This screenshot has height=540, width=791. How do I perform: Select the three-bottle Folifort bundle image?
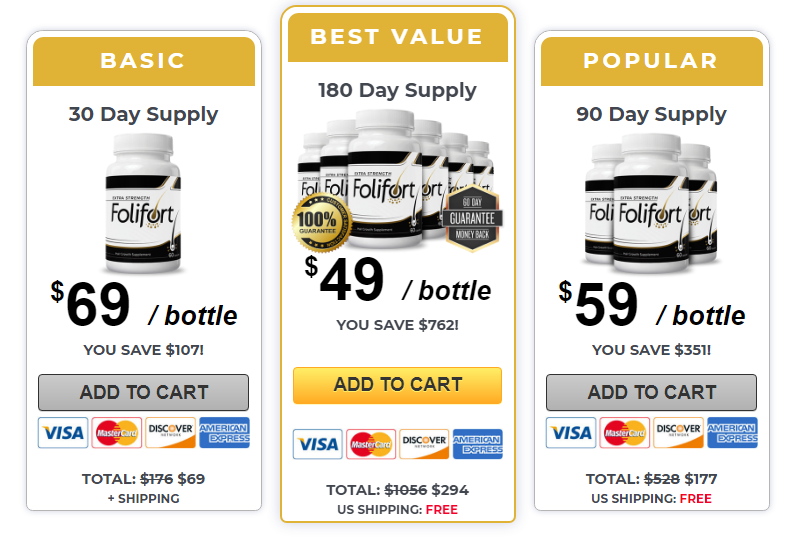coord(651,203)
